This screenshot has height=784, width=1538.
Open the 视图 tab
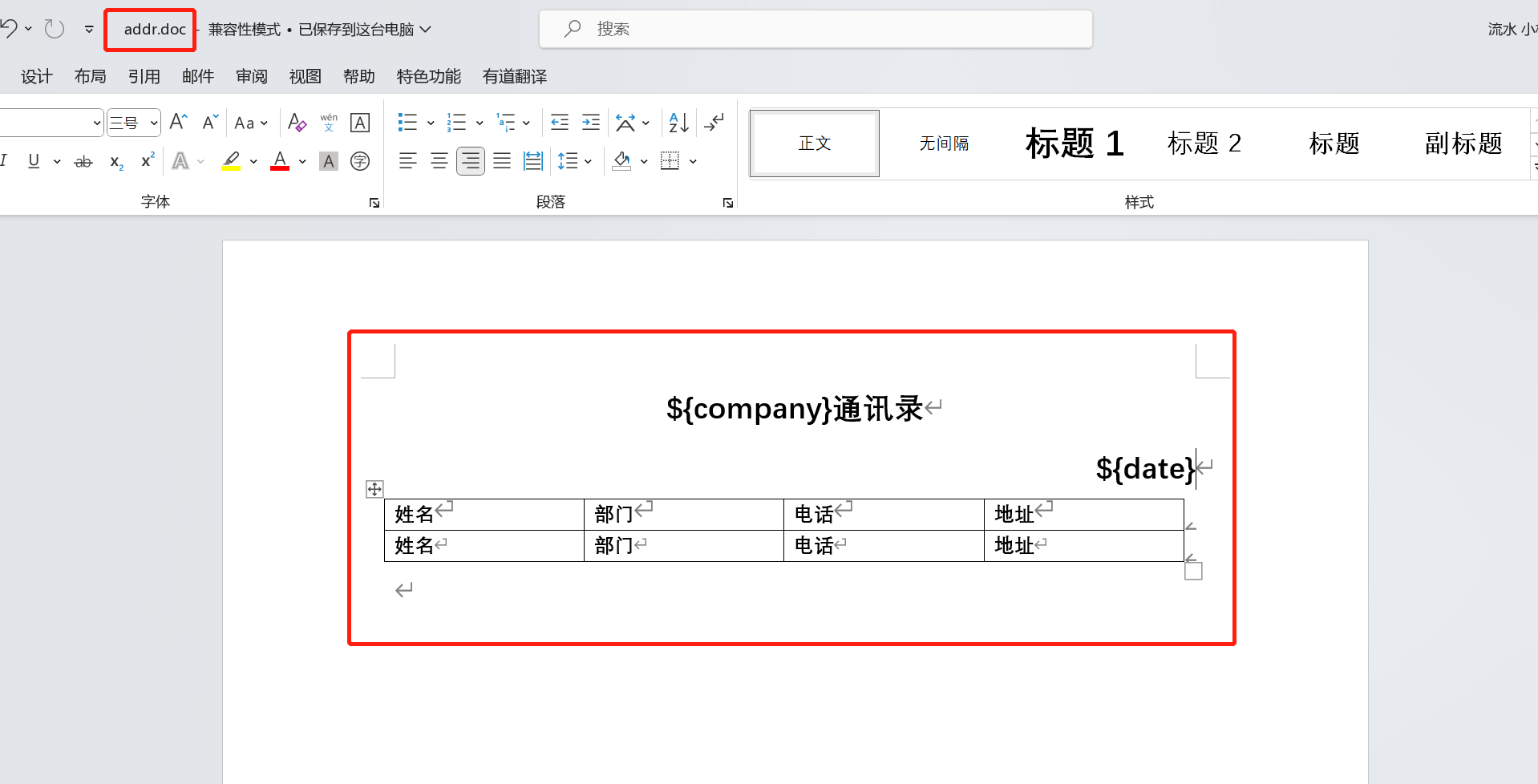point(306,76)
